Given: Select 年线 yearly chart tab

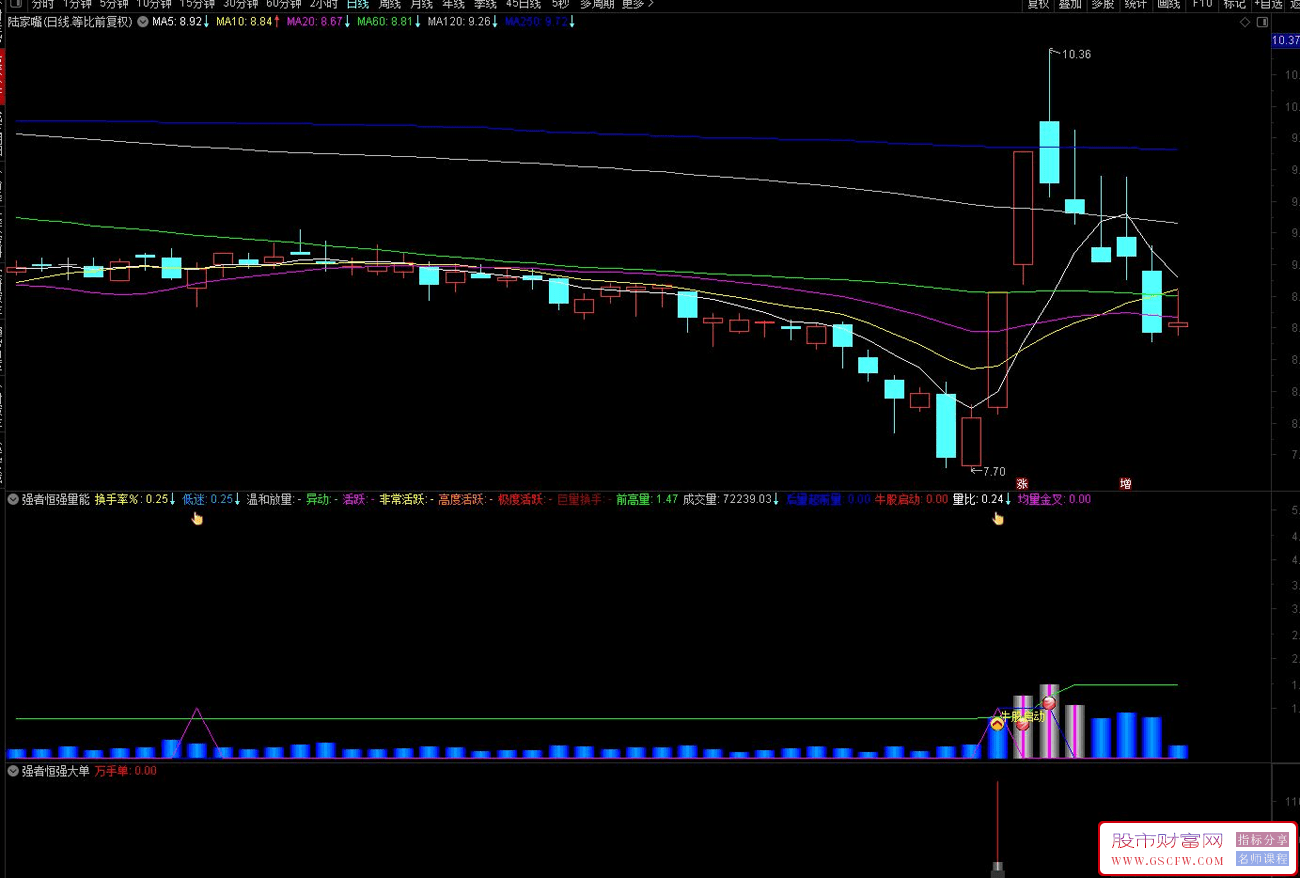Looking at the screenshot, I should 454,4.
